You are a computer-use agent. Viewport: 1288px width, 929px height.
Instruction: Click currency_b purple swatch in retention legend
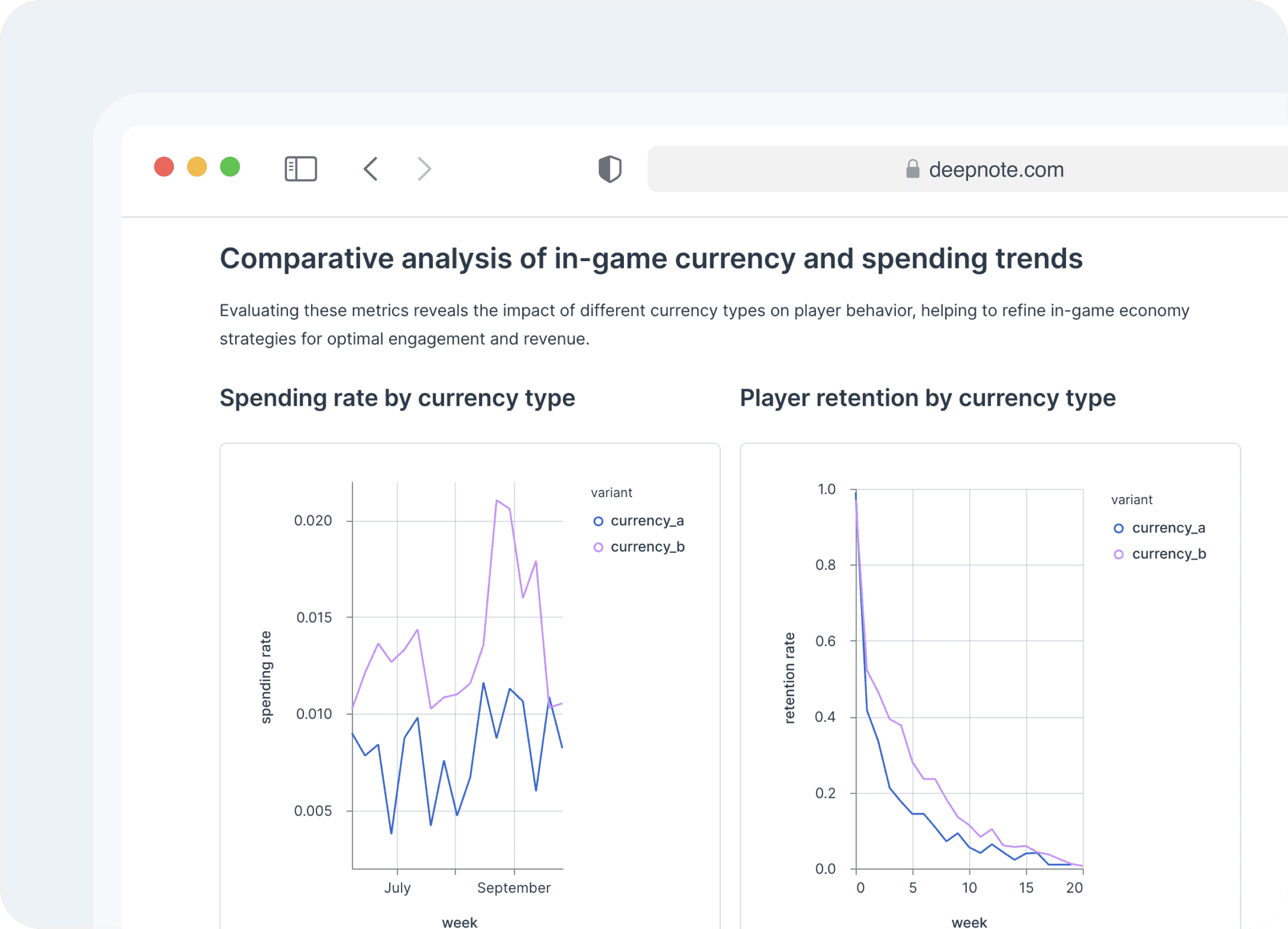(x=1118, y=554)
